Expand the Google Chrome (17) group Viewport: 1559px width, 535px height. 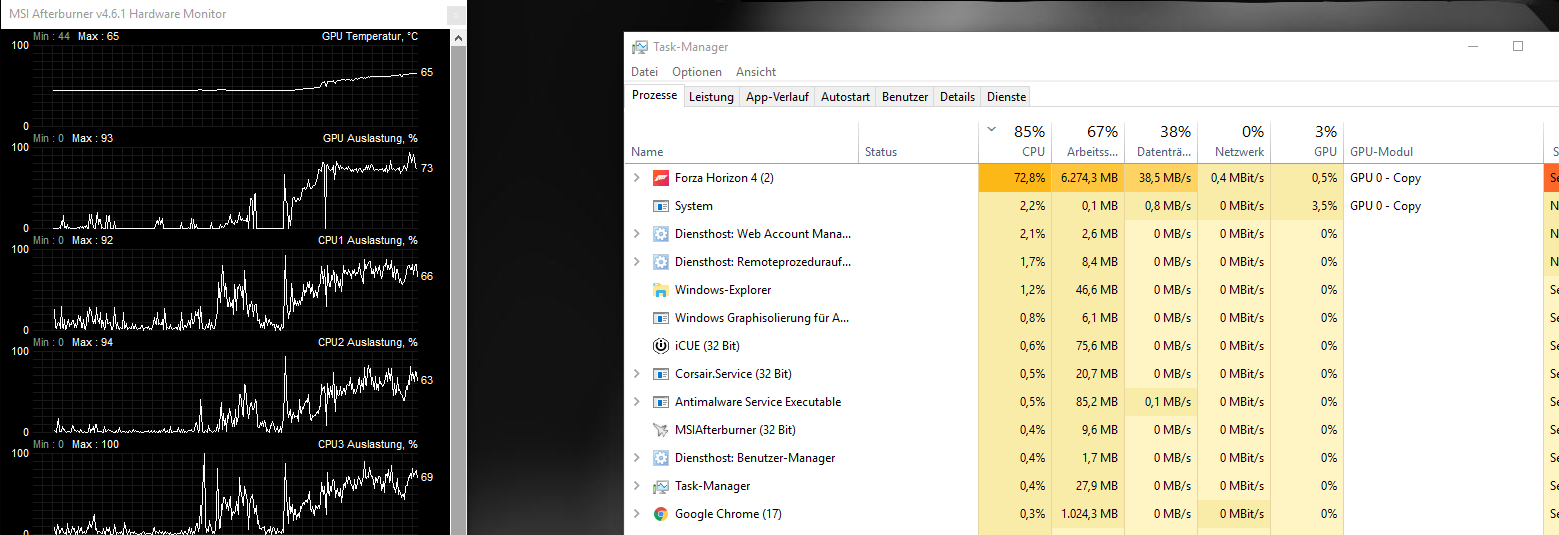[637, 514]
